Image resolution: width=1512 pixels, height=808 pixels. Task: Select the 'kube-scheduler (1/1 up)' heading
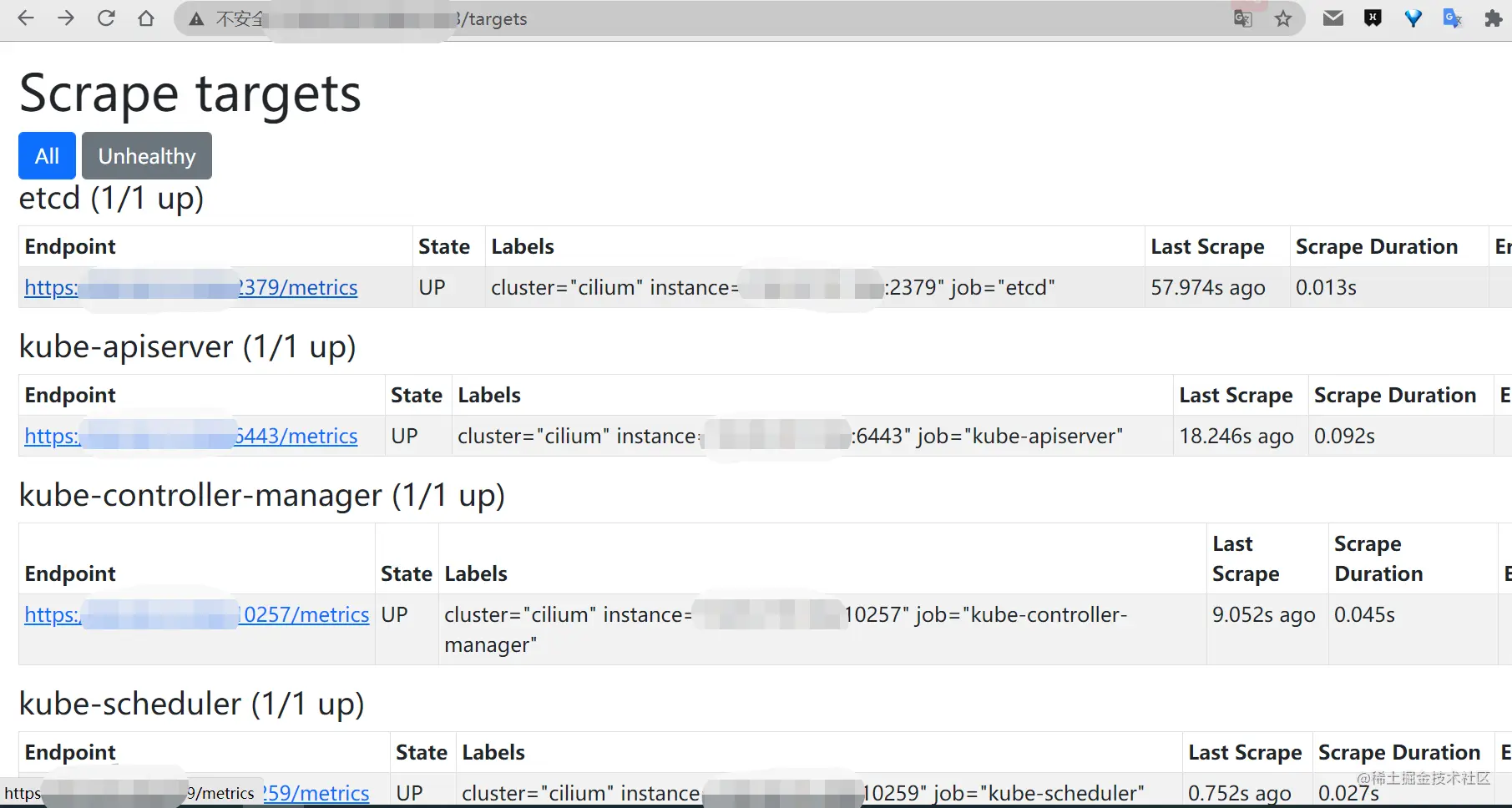(192, 704)
